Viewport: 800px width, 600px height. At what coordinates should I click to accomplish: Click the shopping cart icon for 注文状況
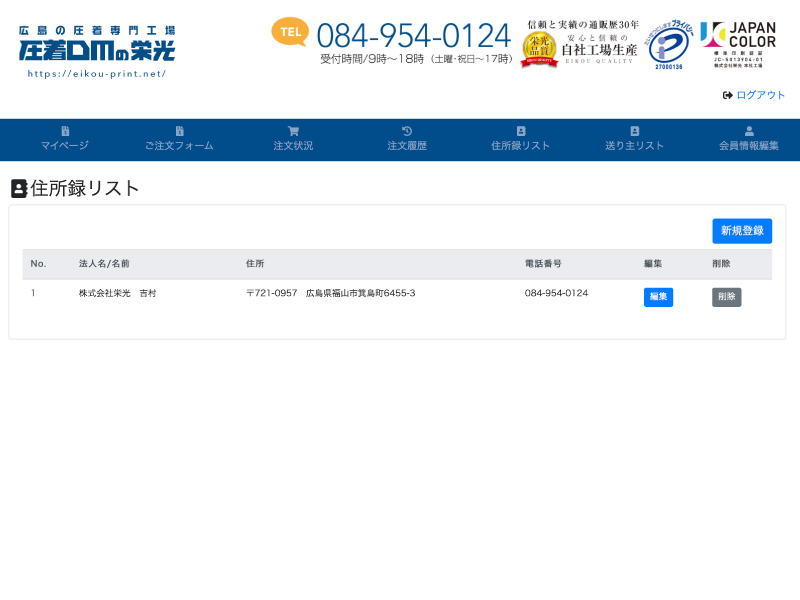293,131
